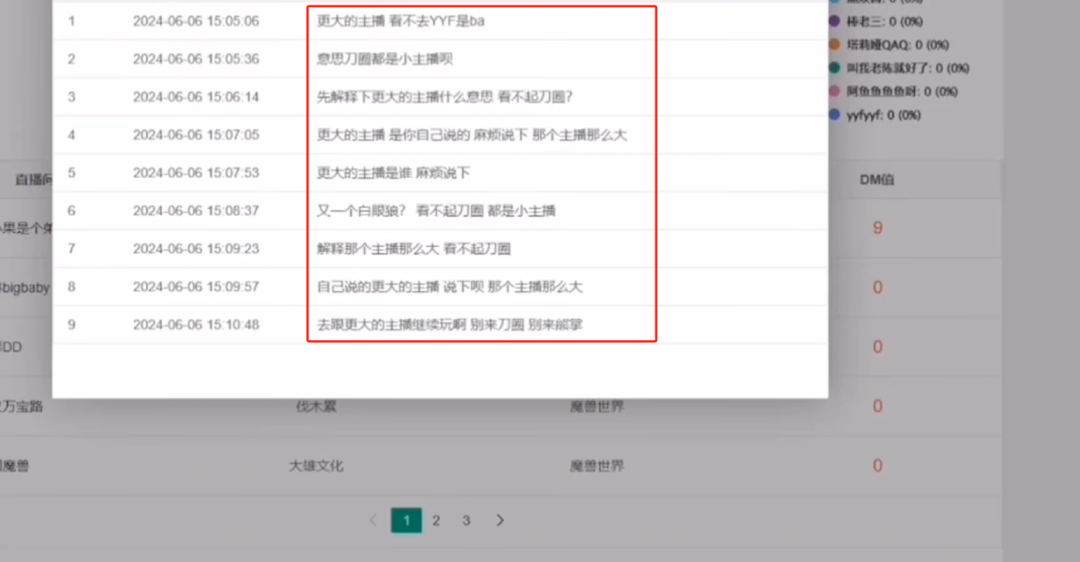This screenshot has width=1080, height=562.
Task: Click row number 9 in popup table
Action: [x=72, y=324]
